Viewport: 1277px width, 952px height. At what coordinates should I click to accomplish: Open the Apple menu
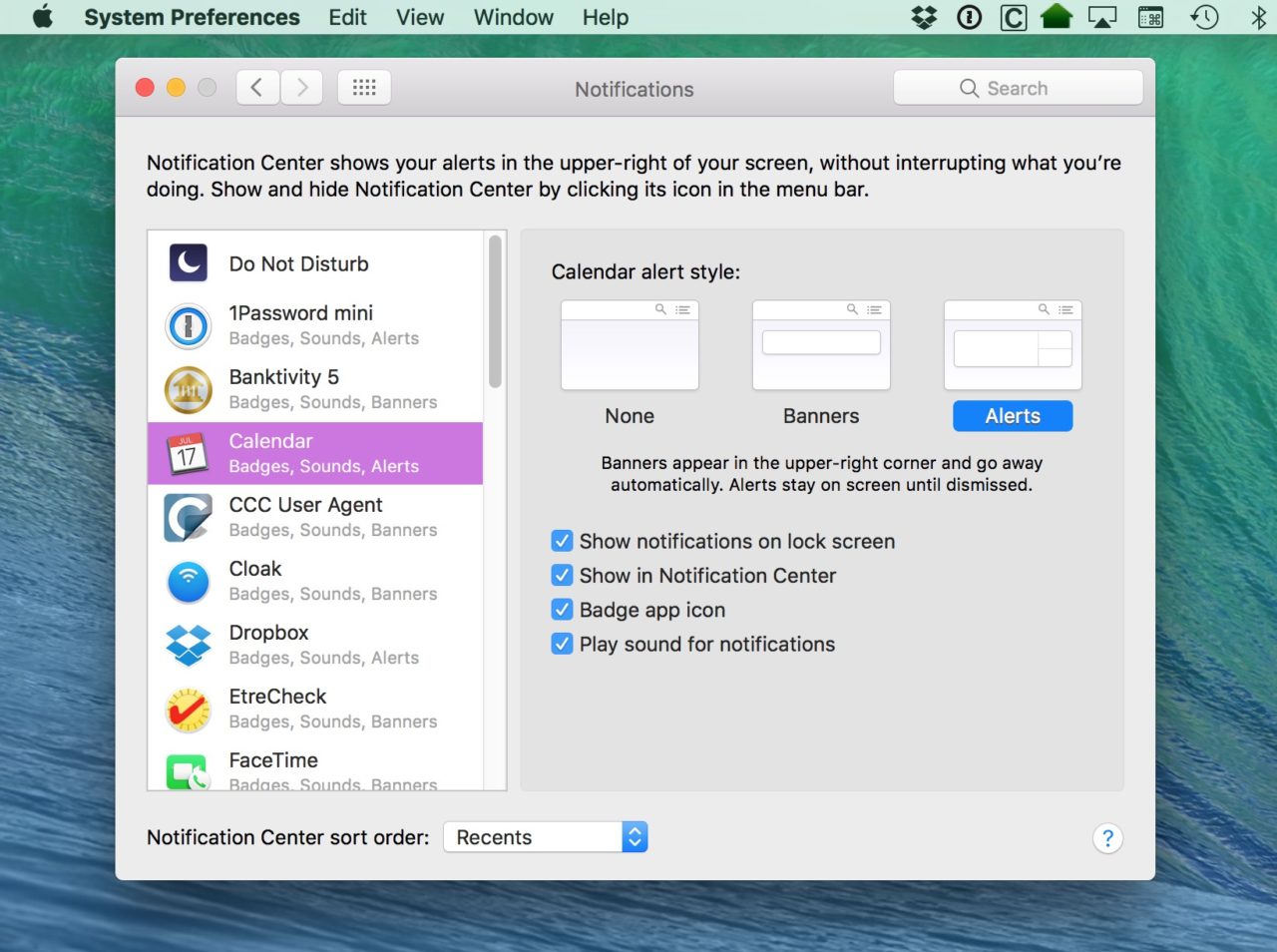pyautogui.click(x=42, y=17)
